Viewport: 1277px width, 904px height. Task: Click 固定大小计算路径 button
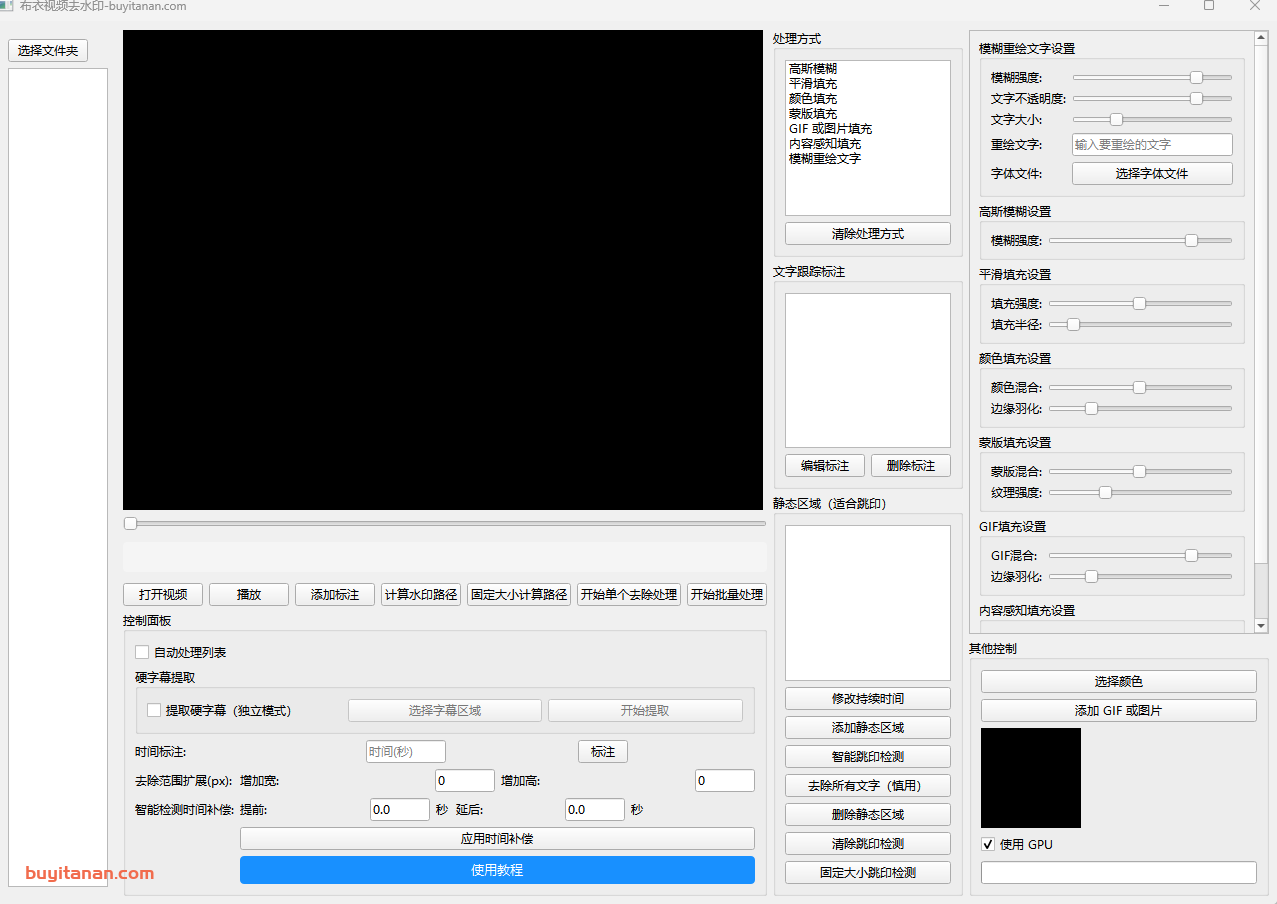519,594
